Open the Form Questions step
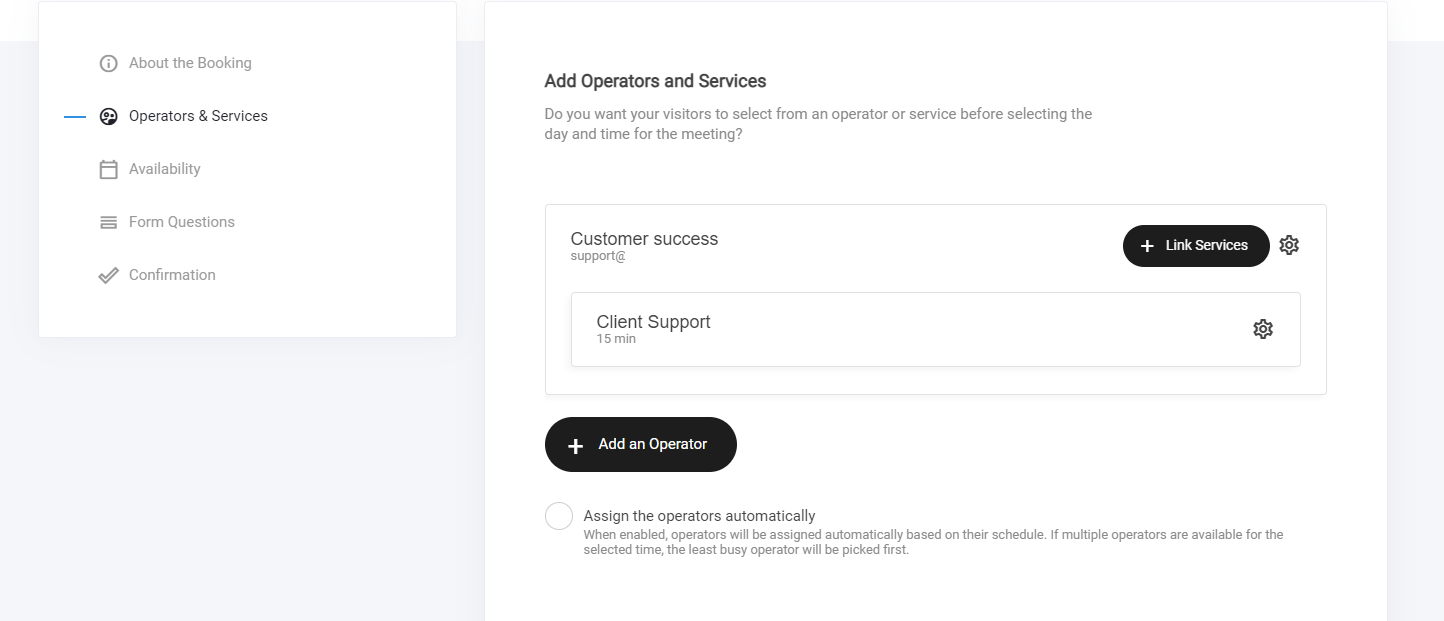The image size is (1444, 621). click(x=182, y=222)
